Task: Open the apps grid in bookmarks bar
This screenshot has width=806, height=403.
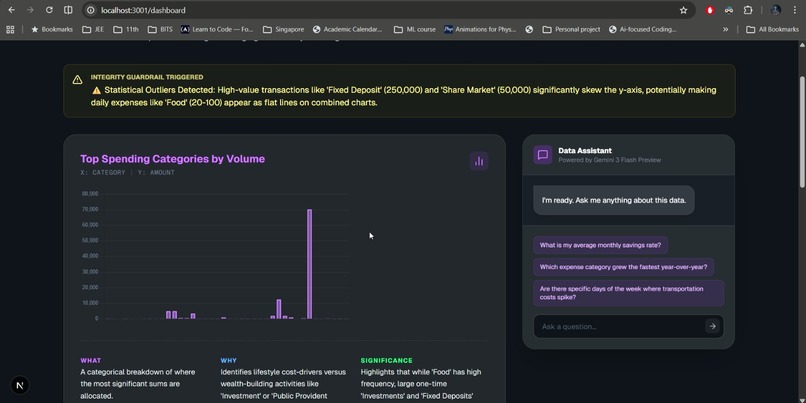Action: [10, 29]
